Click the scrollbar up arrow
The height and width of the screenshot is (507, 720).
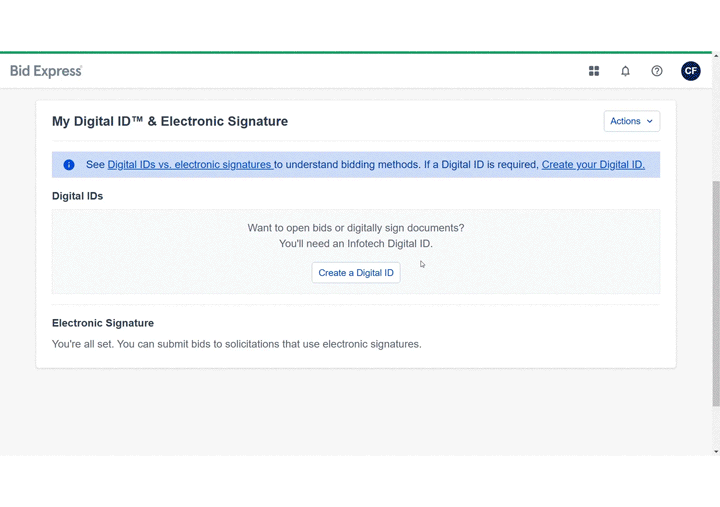(716, 57)
